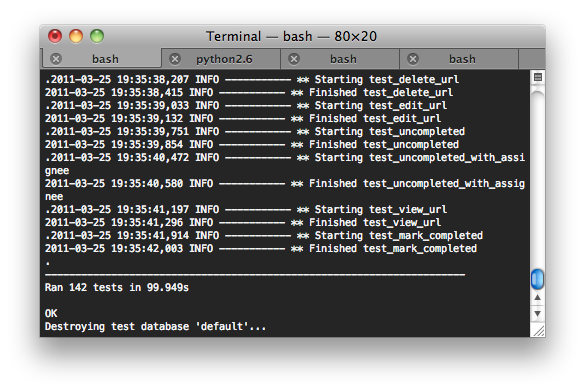
Task: Close the Terminal window with the red button
Action: pyautogui.click(x=55, y=36)
